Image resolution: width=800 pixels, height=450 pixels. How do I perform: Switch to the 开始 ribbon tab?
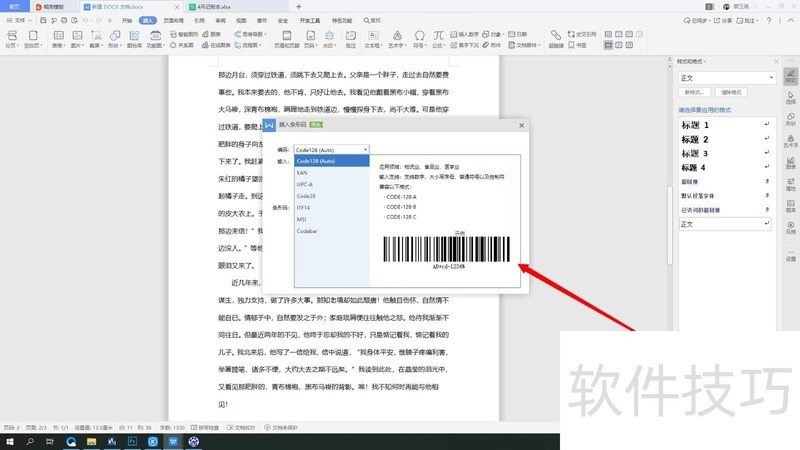coord(127,20)
